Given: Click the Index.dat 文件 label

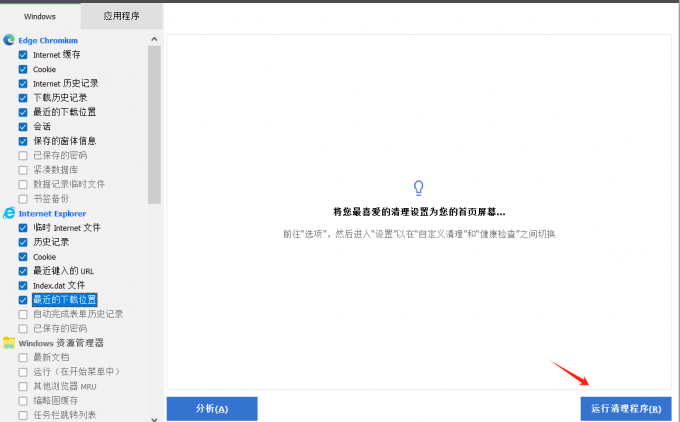Looking at the screenshot, I should tap(59, 285).
